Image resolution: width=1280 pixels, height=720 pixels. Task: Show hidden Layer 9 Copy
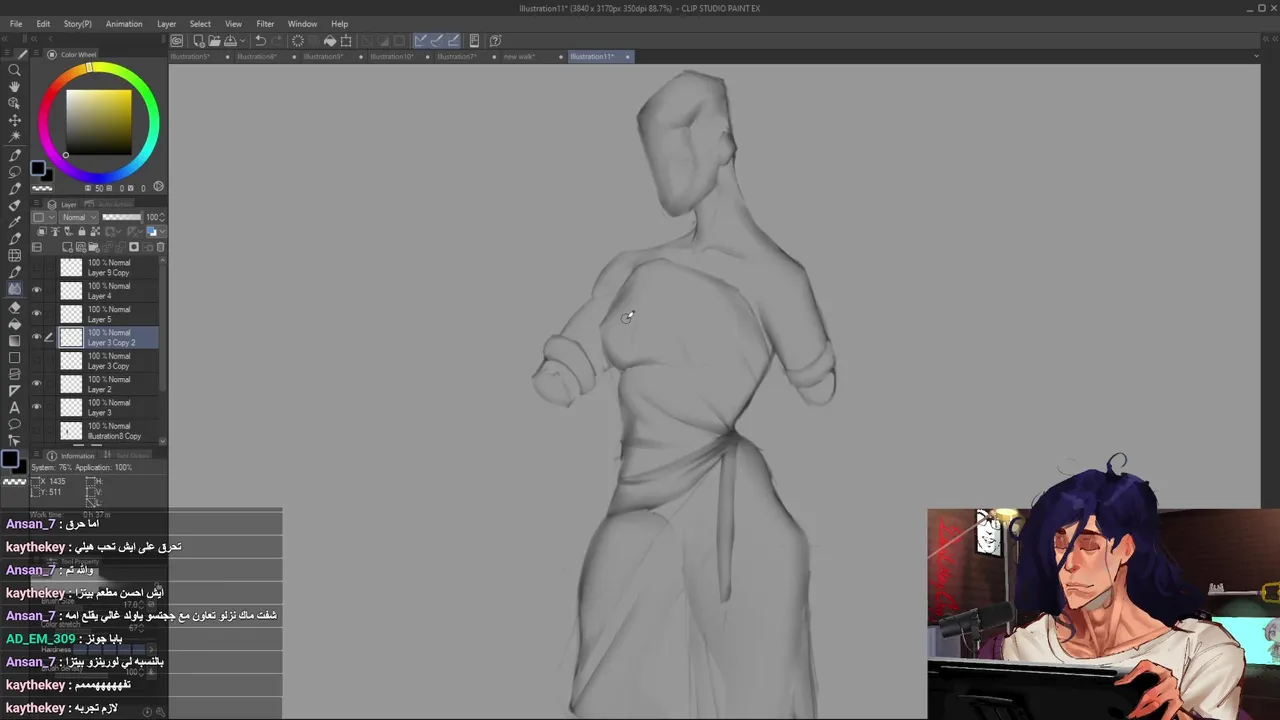[37, 267]
